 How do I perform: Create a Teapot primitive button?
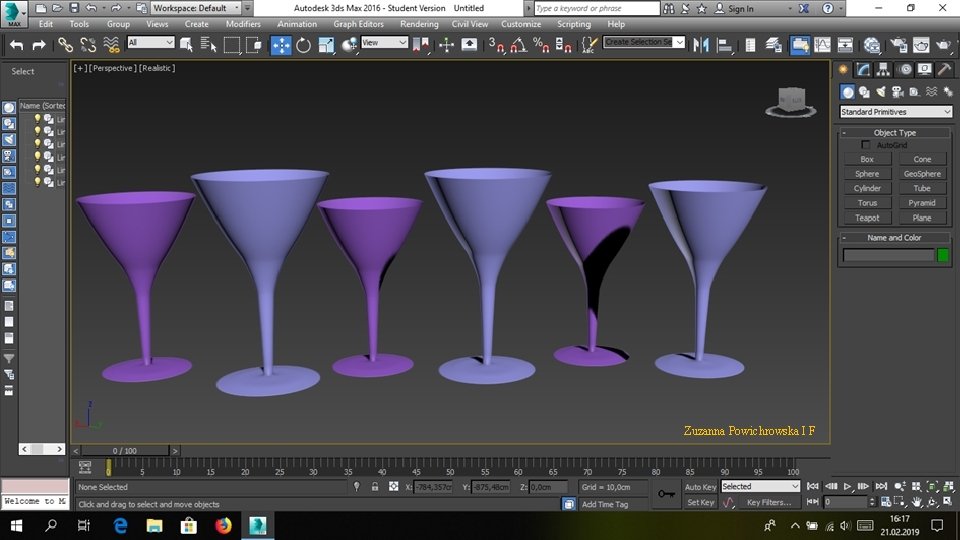pos(867,217)
